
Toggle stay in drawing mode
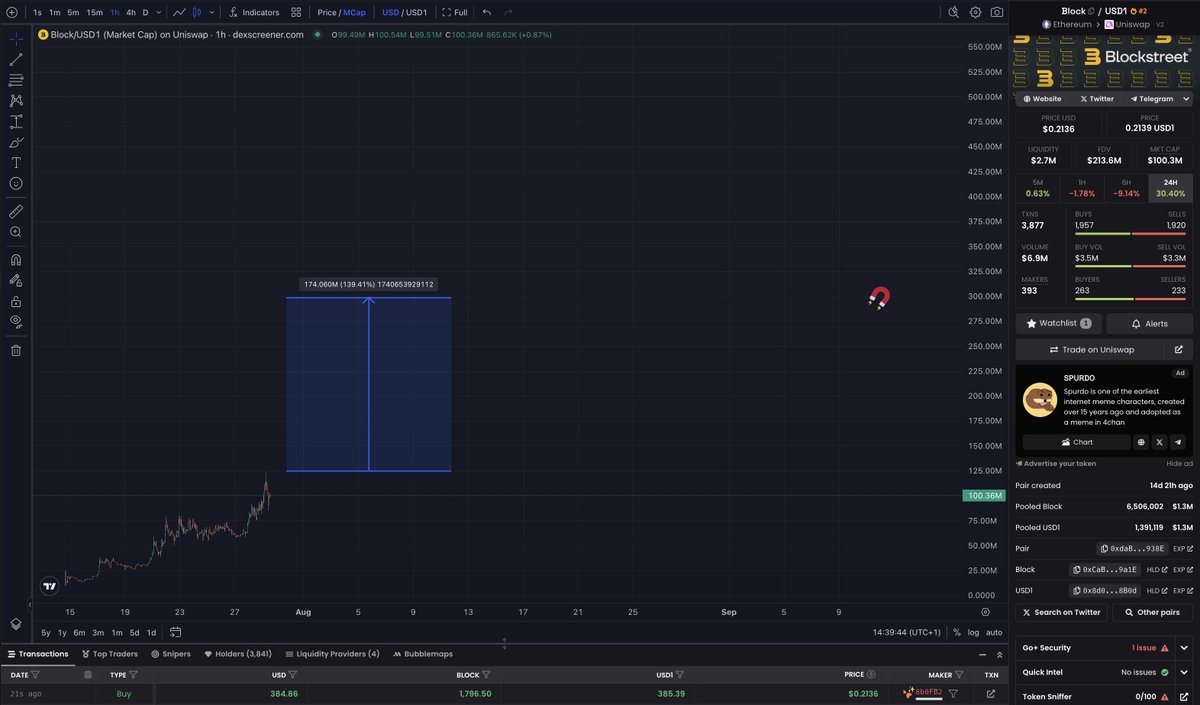click(x=16, y=281)
